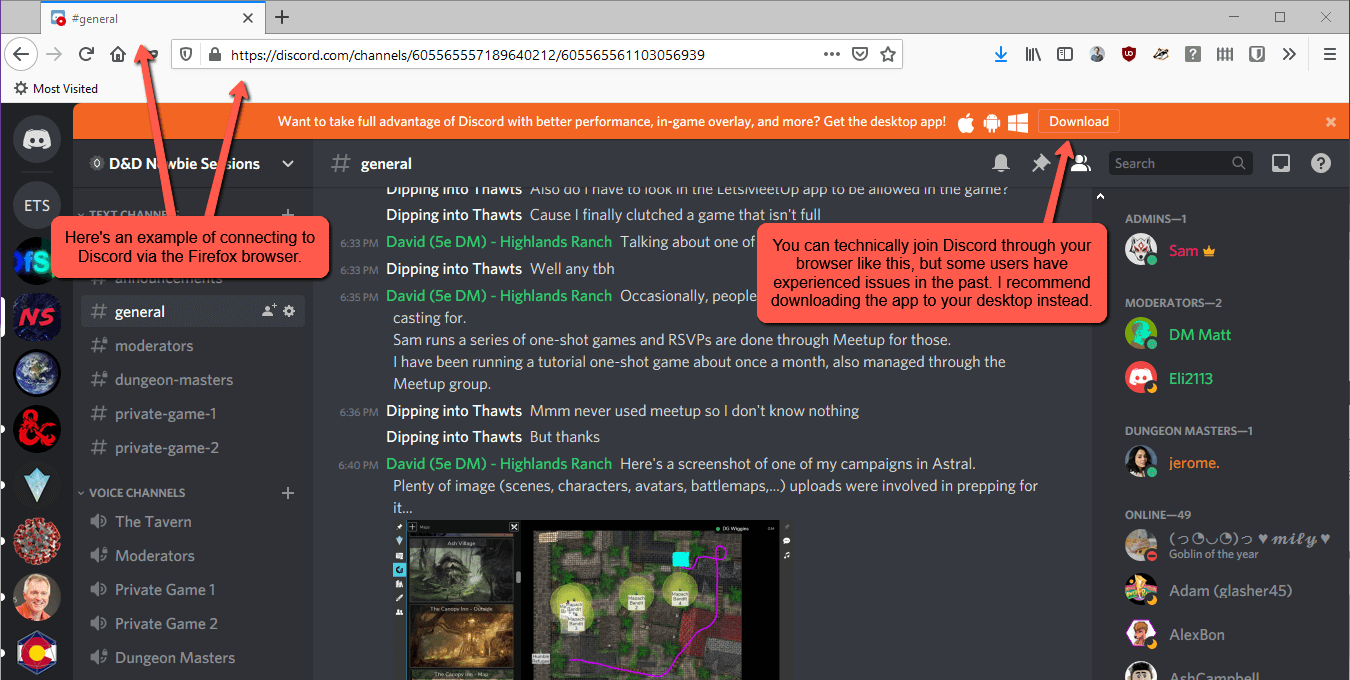The image size is (1350, 680).
Task: Open a new browser tab
Action: click(x=282, y=17)
